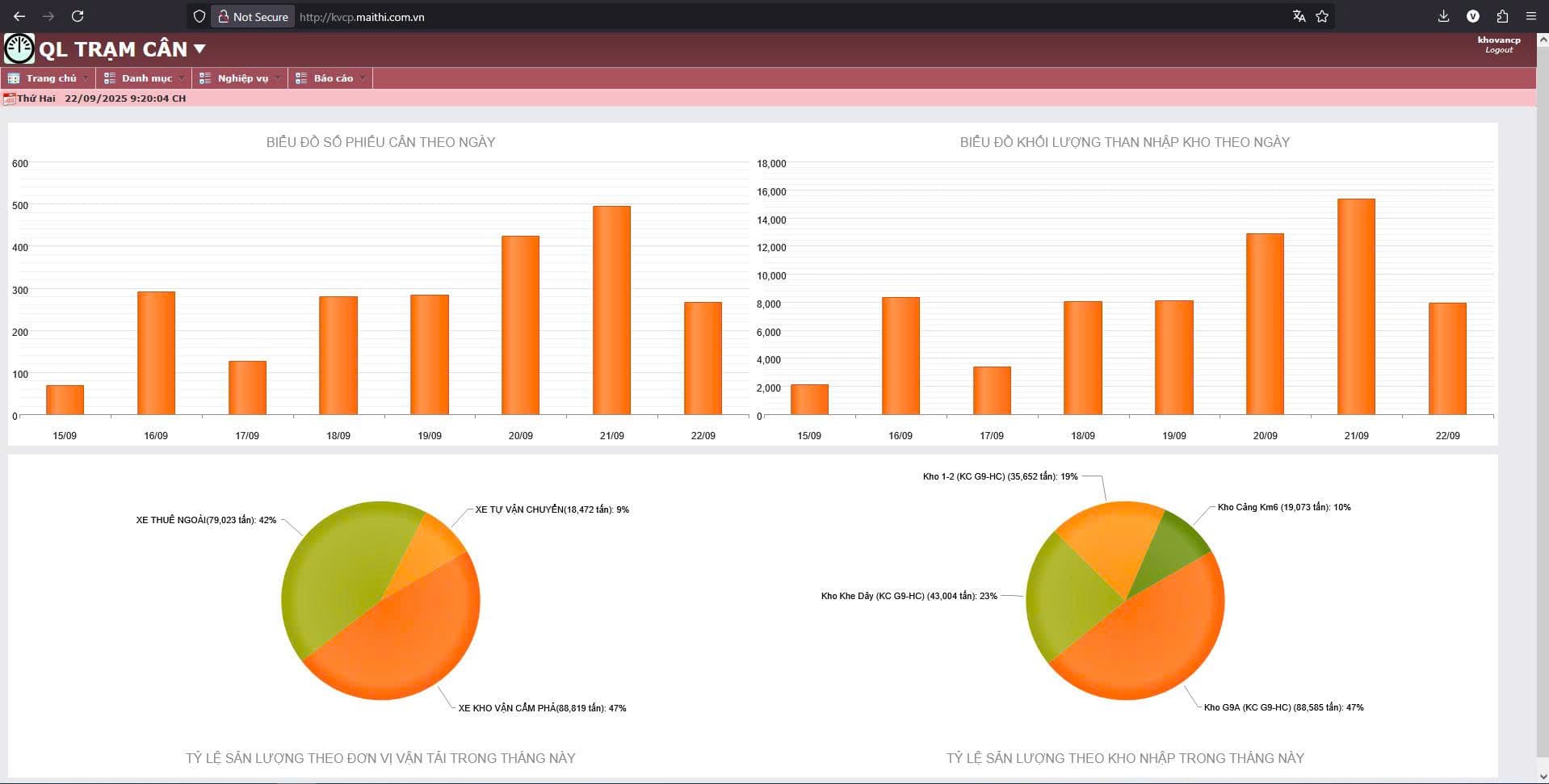Open the Trang chủ menu
Image resolution: width=1549 pixels, height=784 pixels.
pos(48,78)
